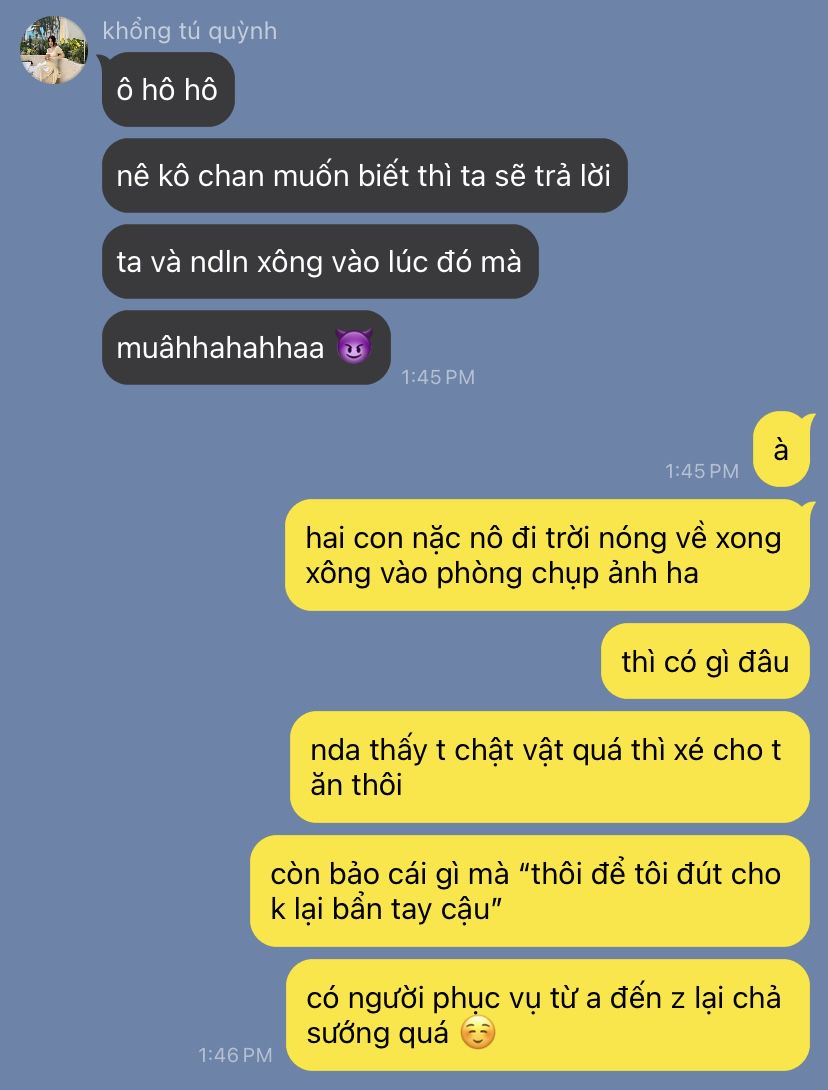Tap message starting "nê kô chan muốn biết"

tap(365, 175)
